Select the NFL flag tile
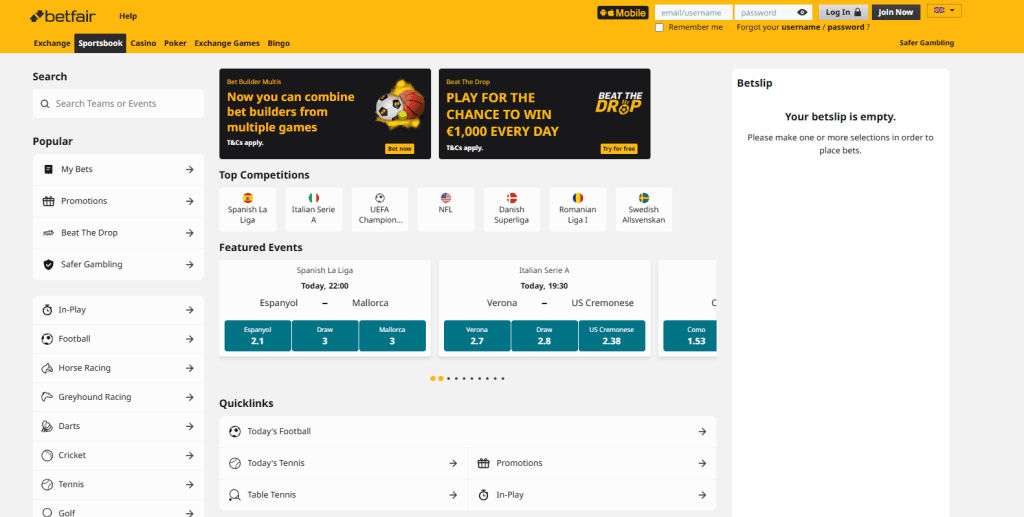1024x517 pixels. [x=446, y=210]
